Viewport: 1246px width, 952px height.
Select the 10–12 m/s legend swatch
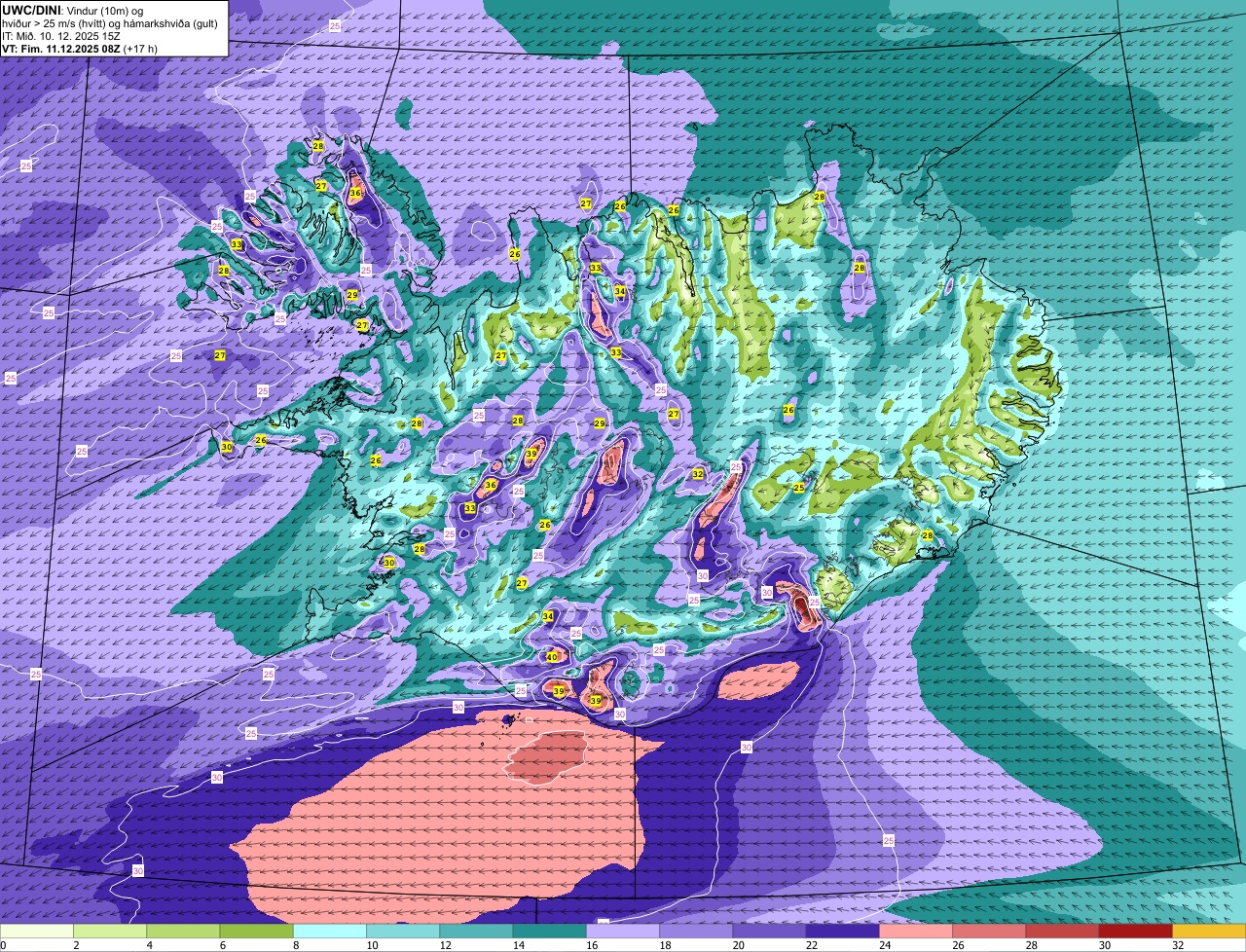(403, 932)
